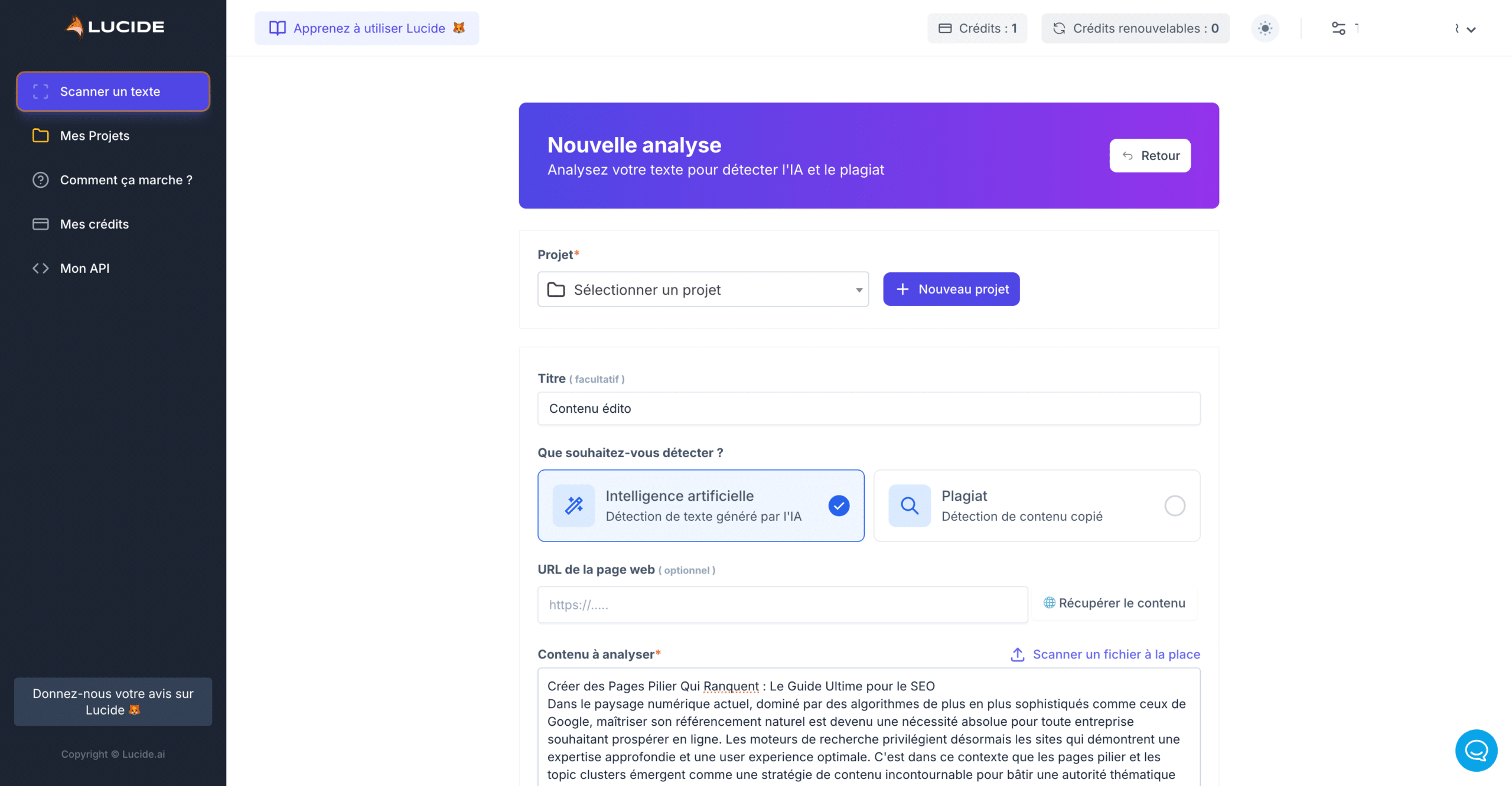Click the magnifier icon on the Plagiat card

[x=909, y=505]
